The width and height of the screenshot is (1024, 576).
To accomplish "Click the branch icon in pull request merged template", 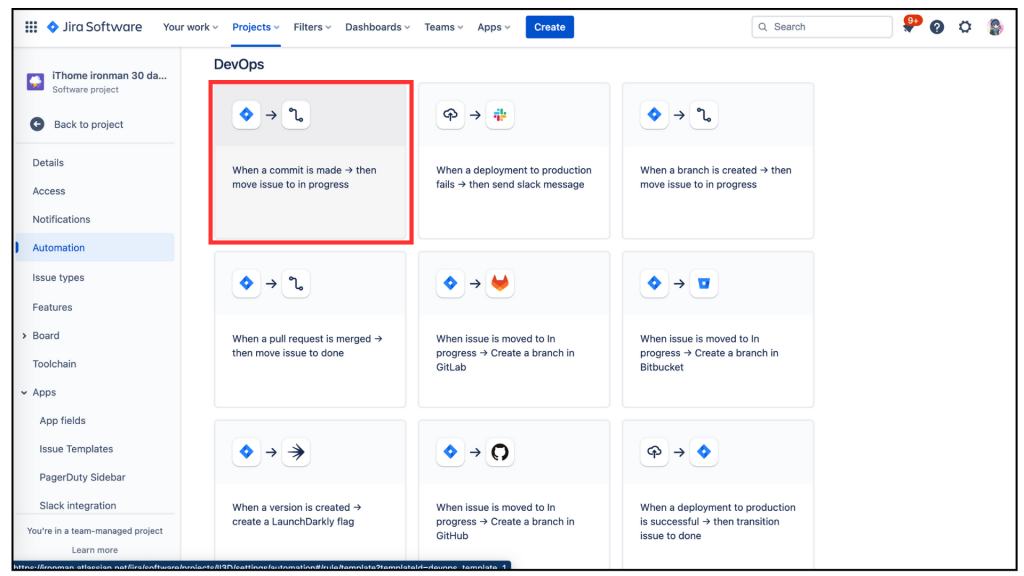I will pyautogui.click(x=296, y=283).
